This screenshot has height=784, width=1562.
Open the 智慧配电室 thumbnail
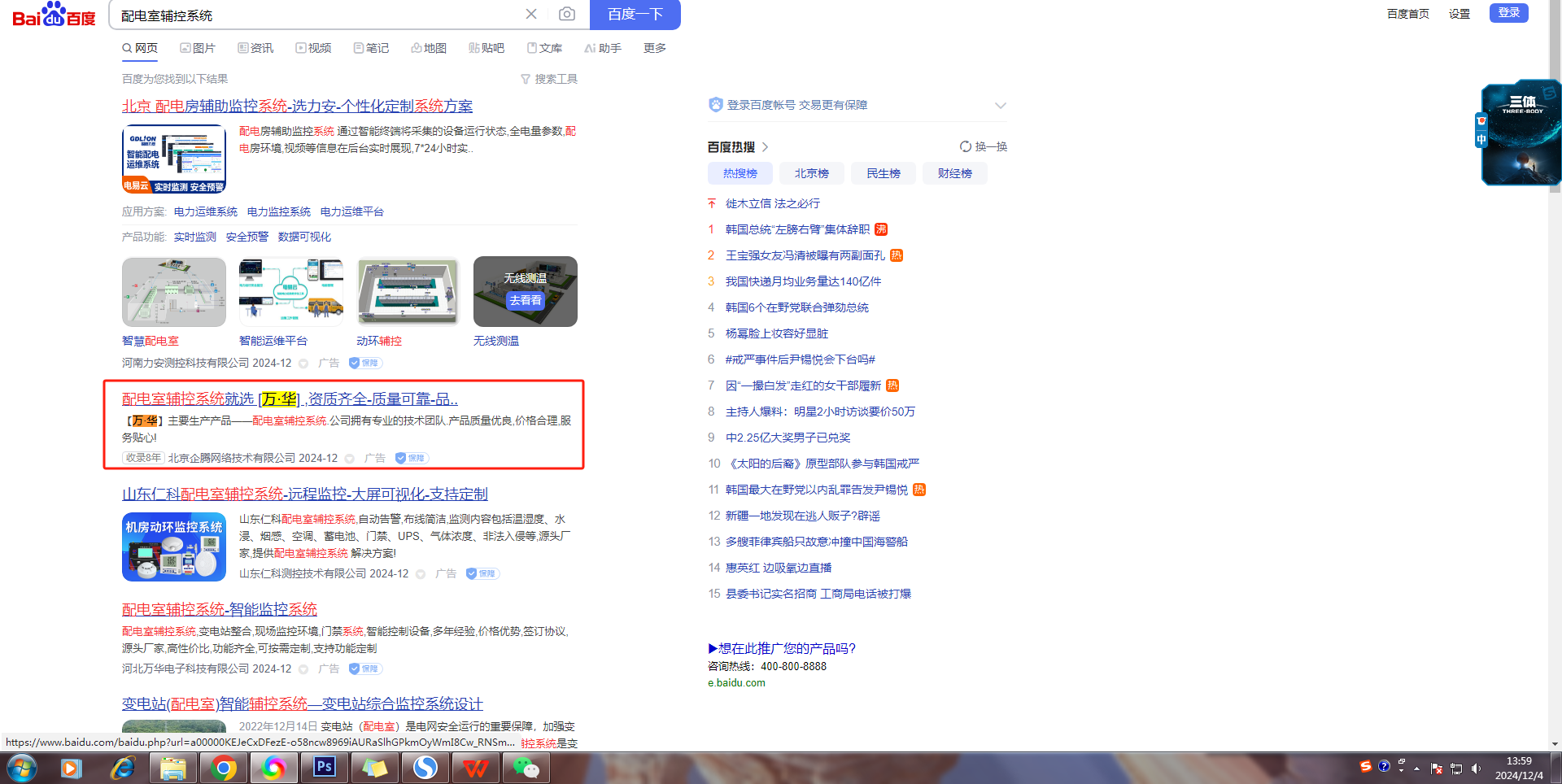pyautogui.click(x=174, y=292)
